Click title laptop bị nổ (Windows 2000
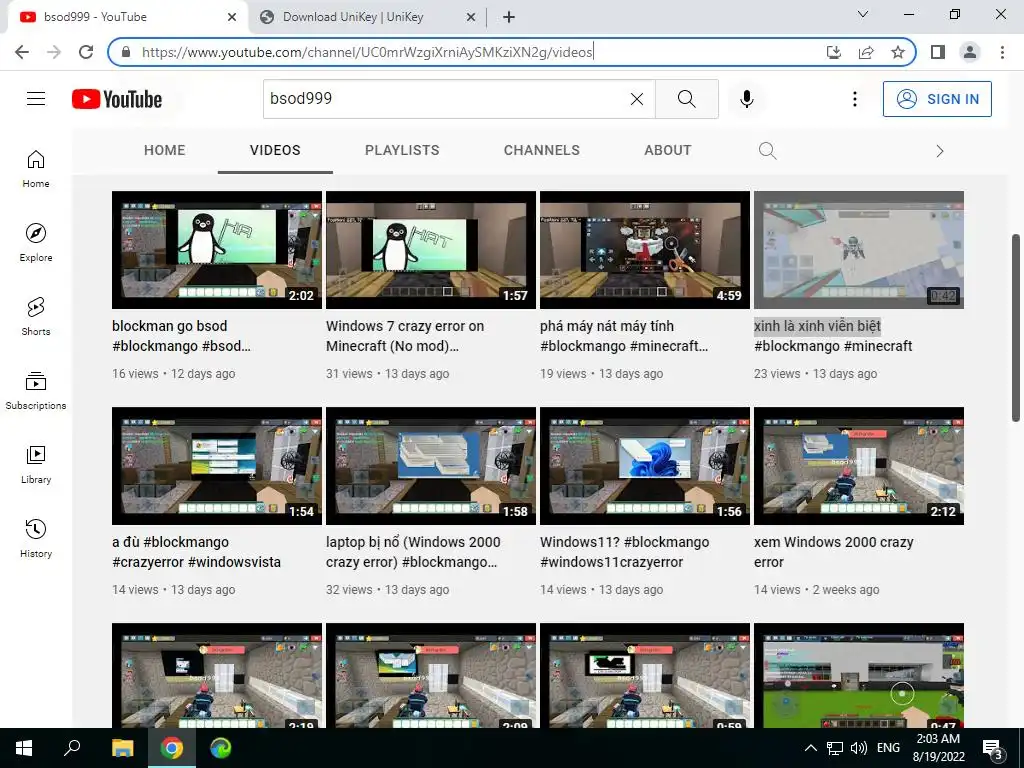 [413, 552]
